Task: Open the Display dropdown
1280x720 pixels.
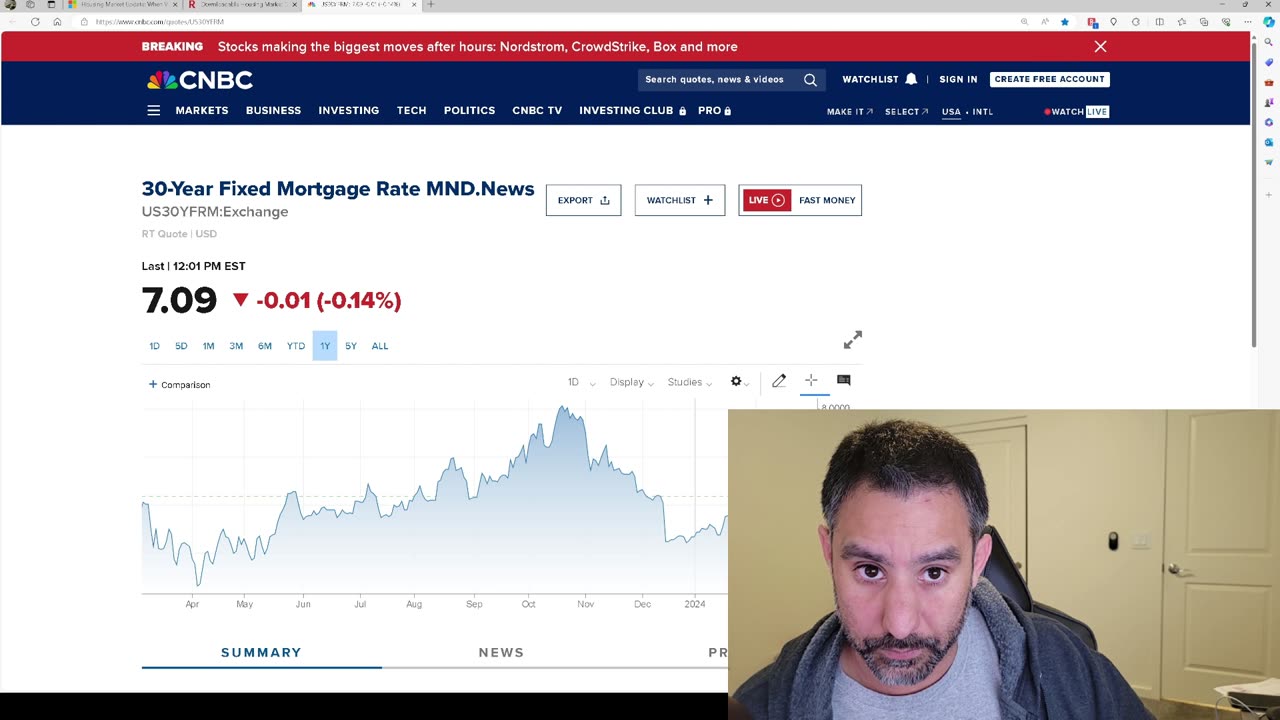Action: click(x=632, y=382)
